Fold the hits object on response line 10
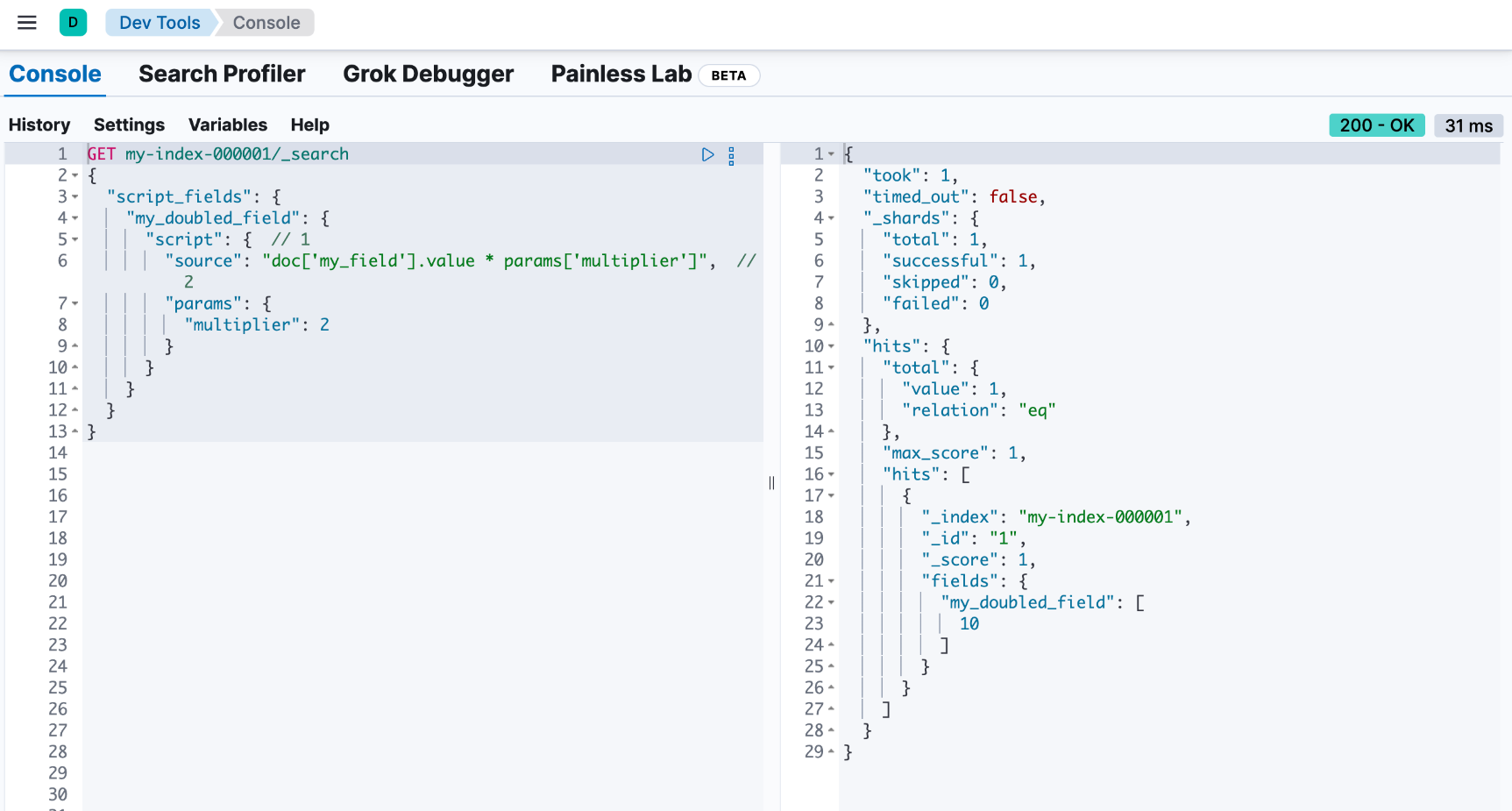This screenshot has height=811, width=1512. tap(831, 346)
